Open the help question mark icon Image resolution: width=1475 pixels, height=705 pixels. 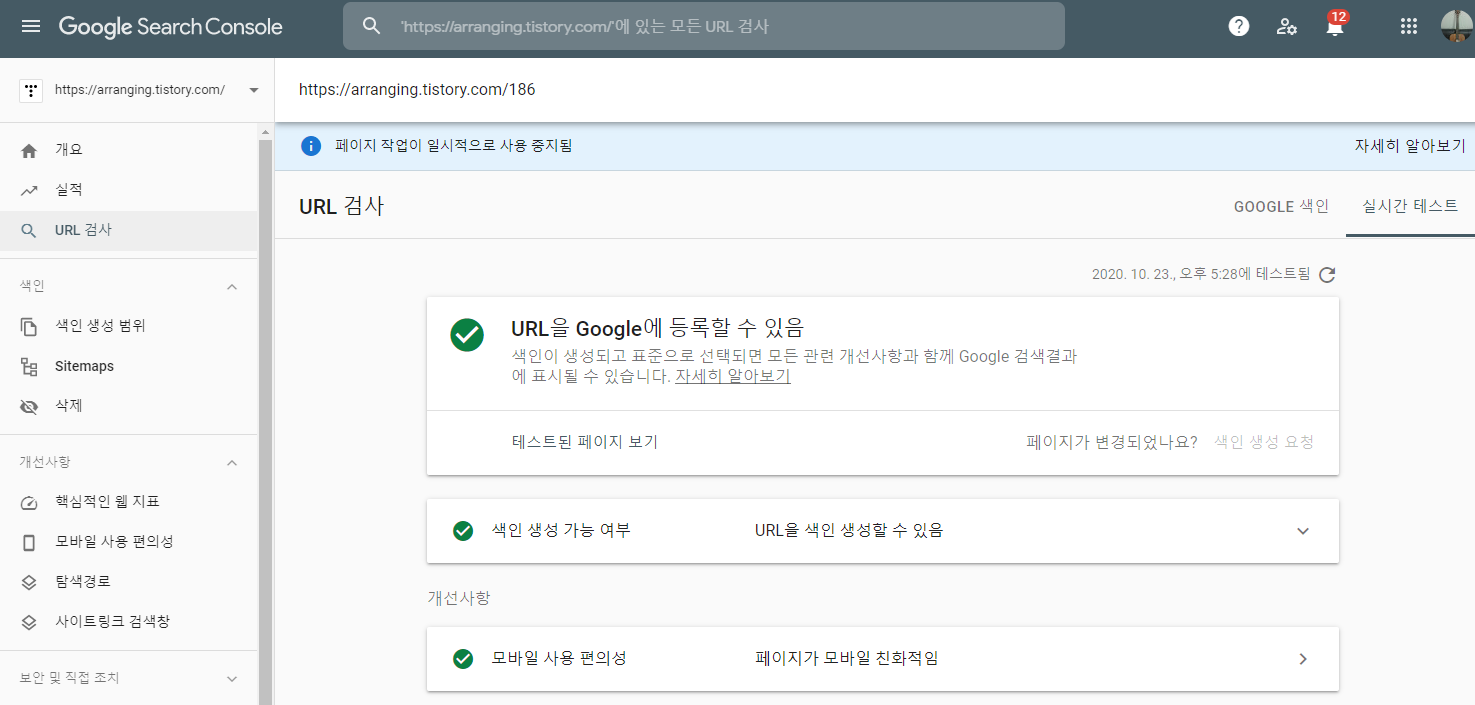coord(1239,27)
